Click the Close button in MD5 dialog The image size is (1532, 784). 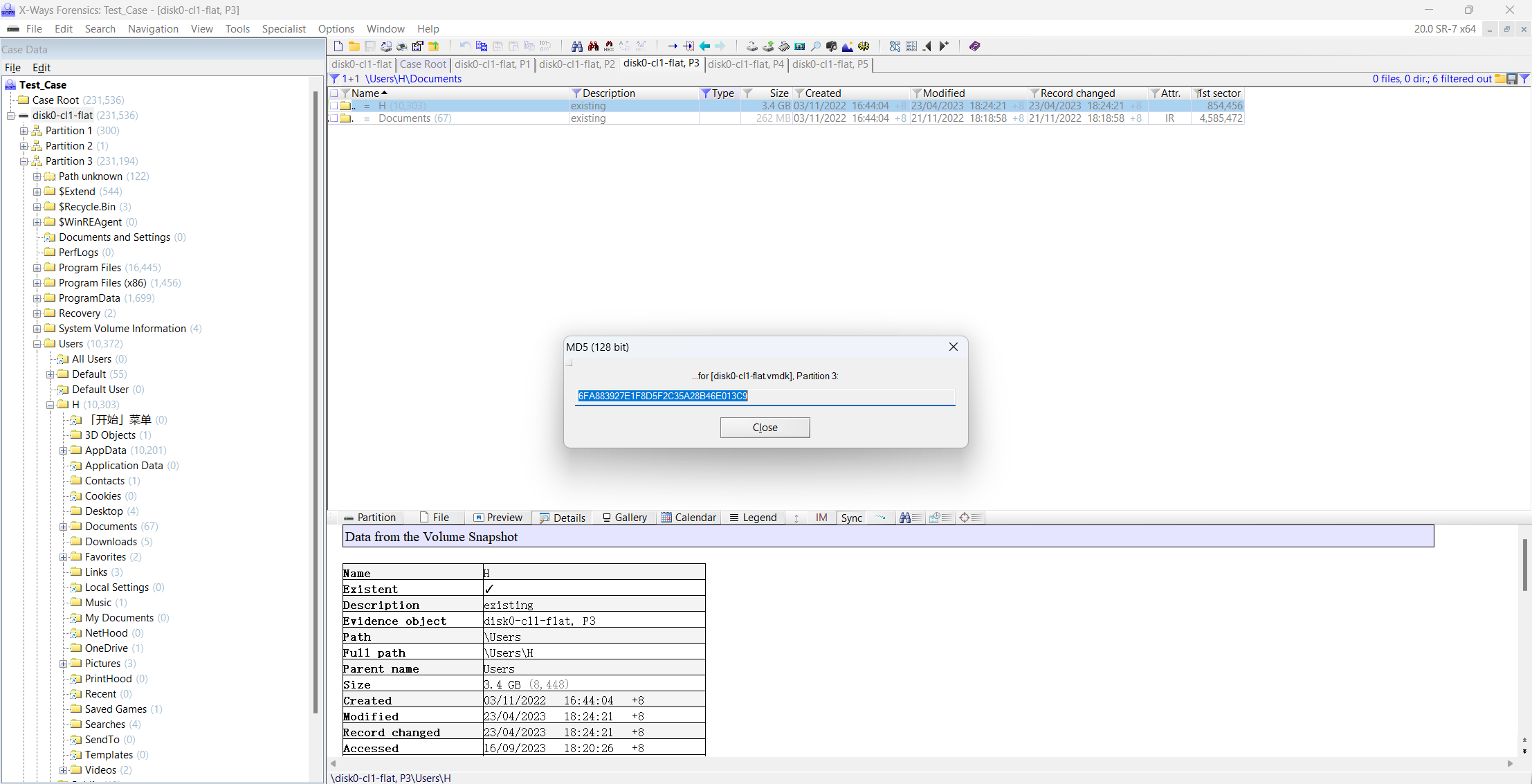pos(765,427)
